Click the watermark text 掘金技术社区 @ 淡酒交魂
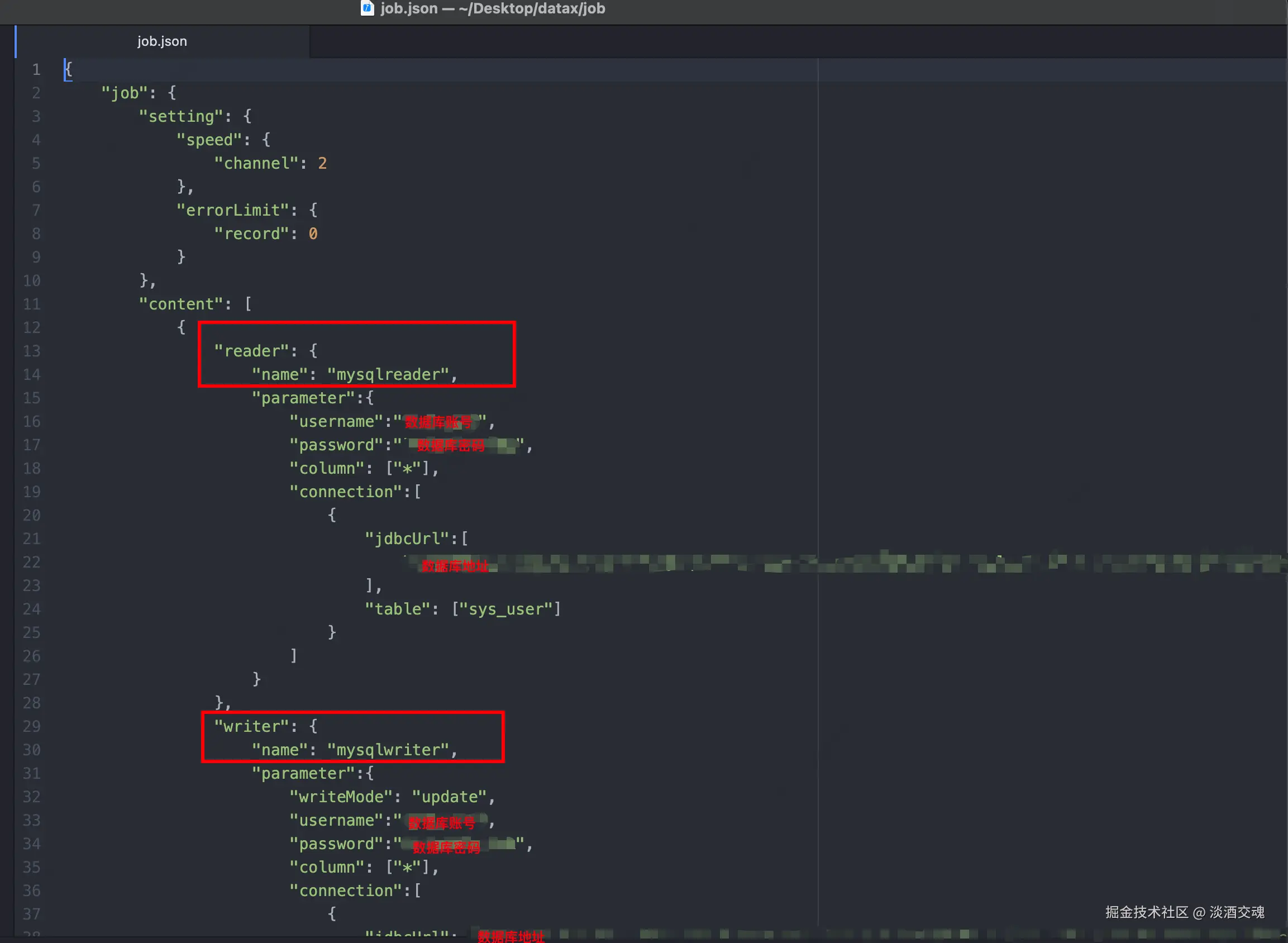This screenshot has height=943, width=1288. tap(1184, 912)
